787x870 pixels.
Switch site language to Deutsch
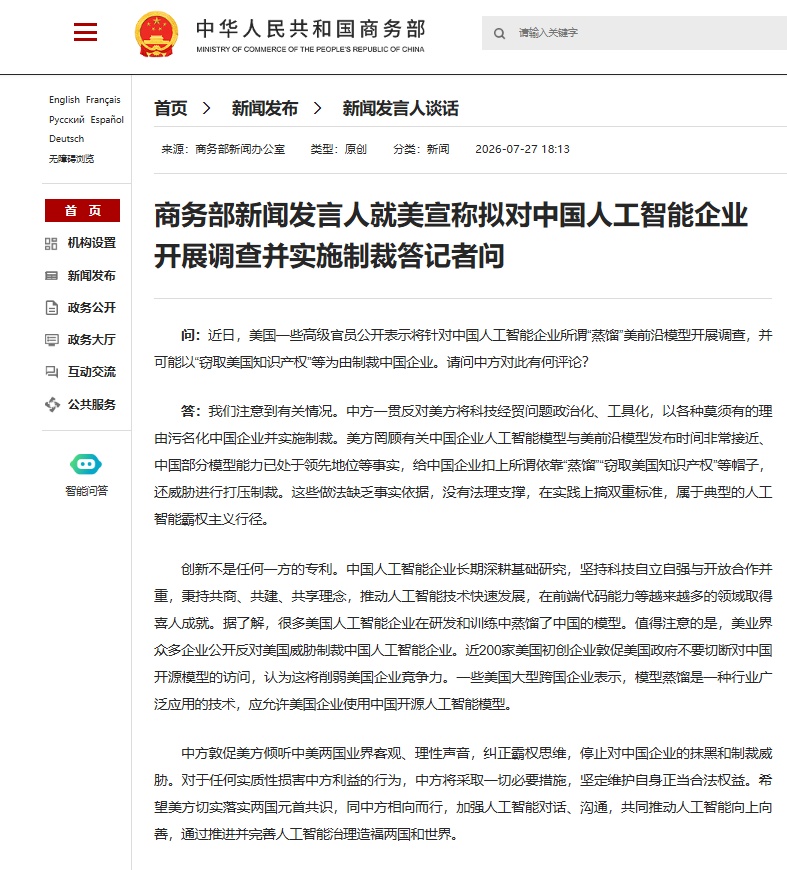pyautogui.click(x=67, y=139)
